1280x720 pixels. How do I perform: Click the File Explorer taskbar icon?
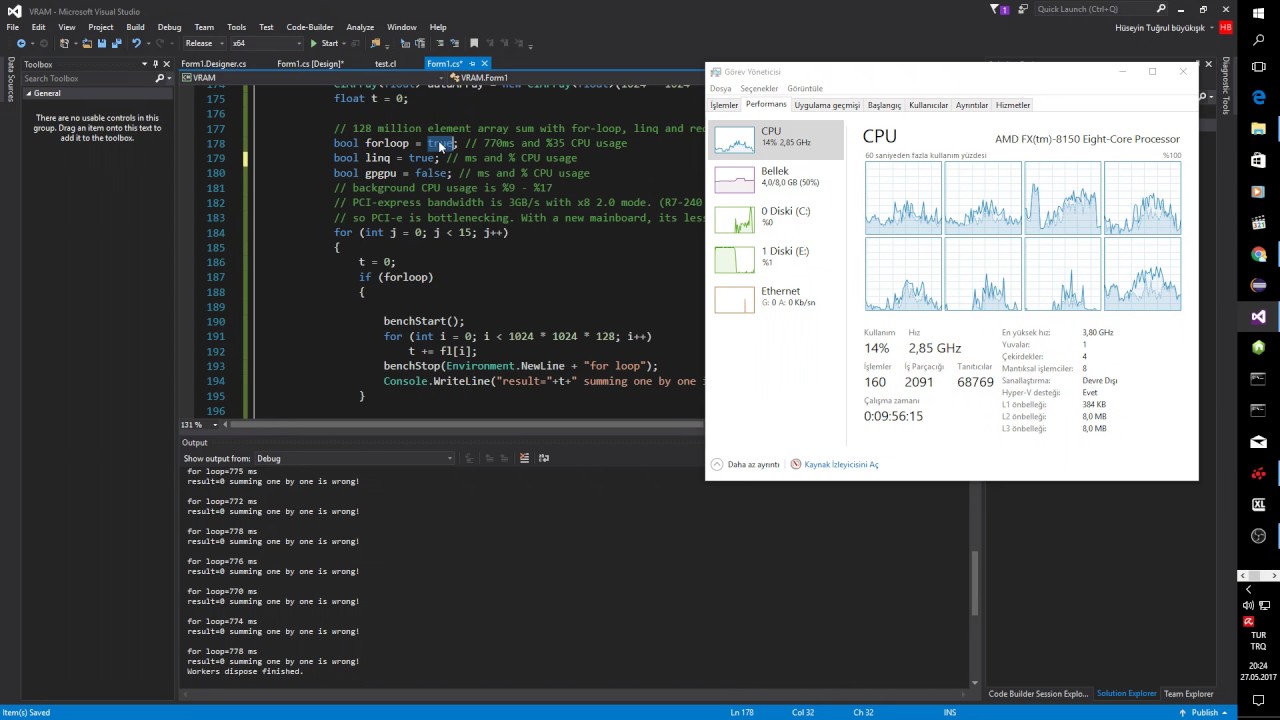(x=1258, y=129)
